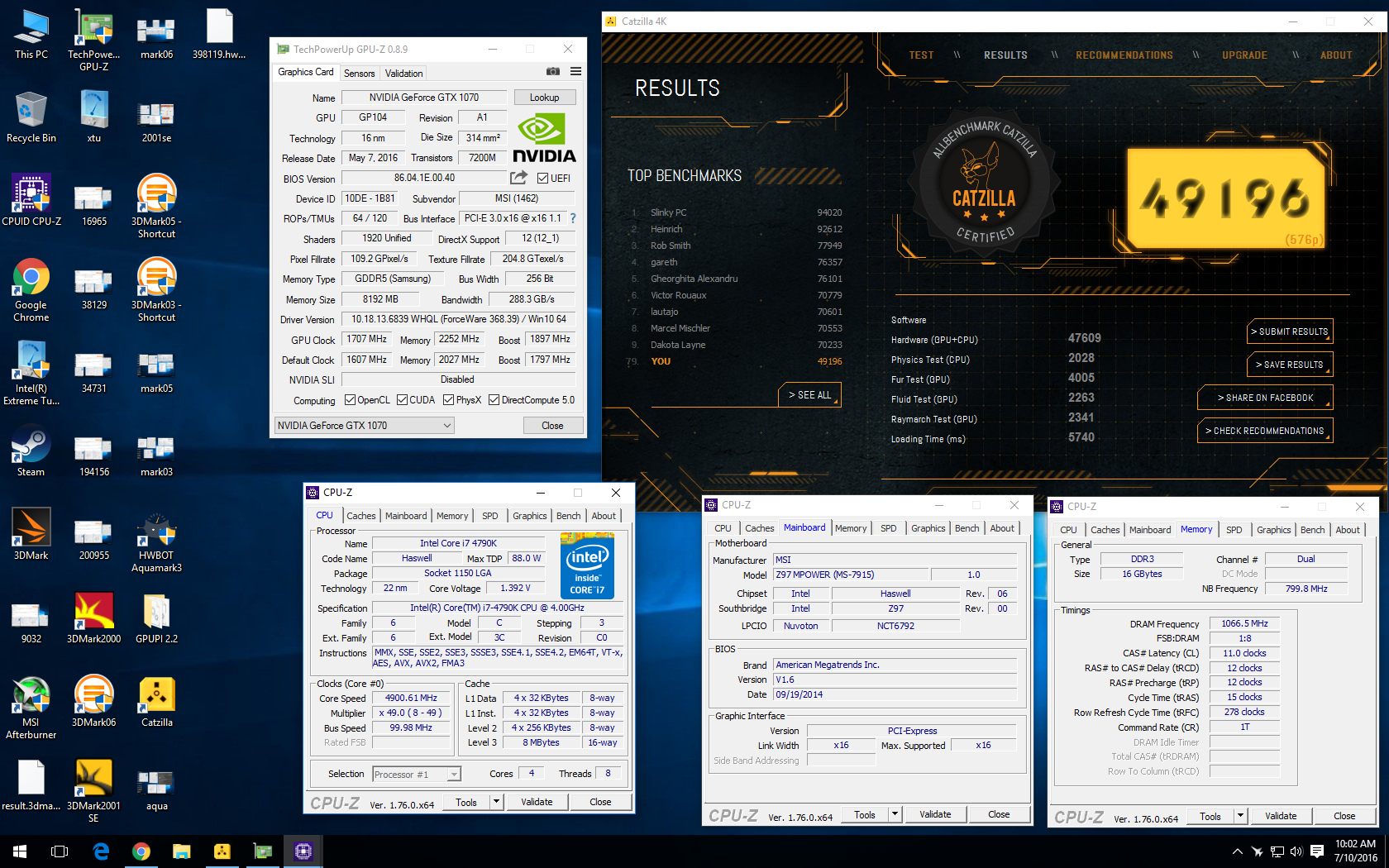1389x868 pixels.
Task: Launch Catzilla desktop shortcut
Action: point(156,701)
